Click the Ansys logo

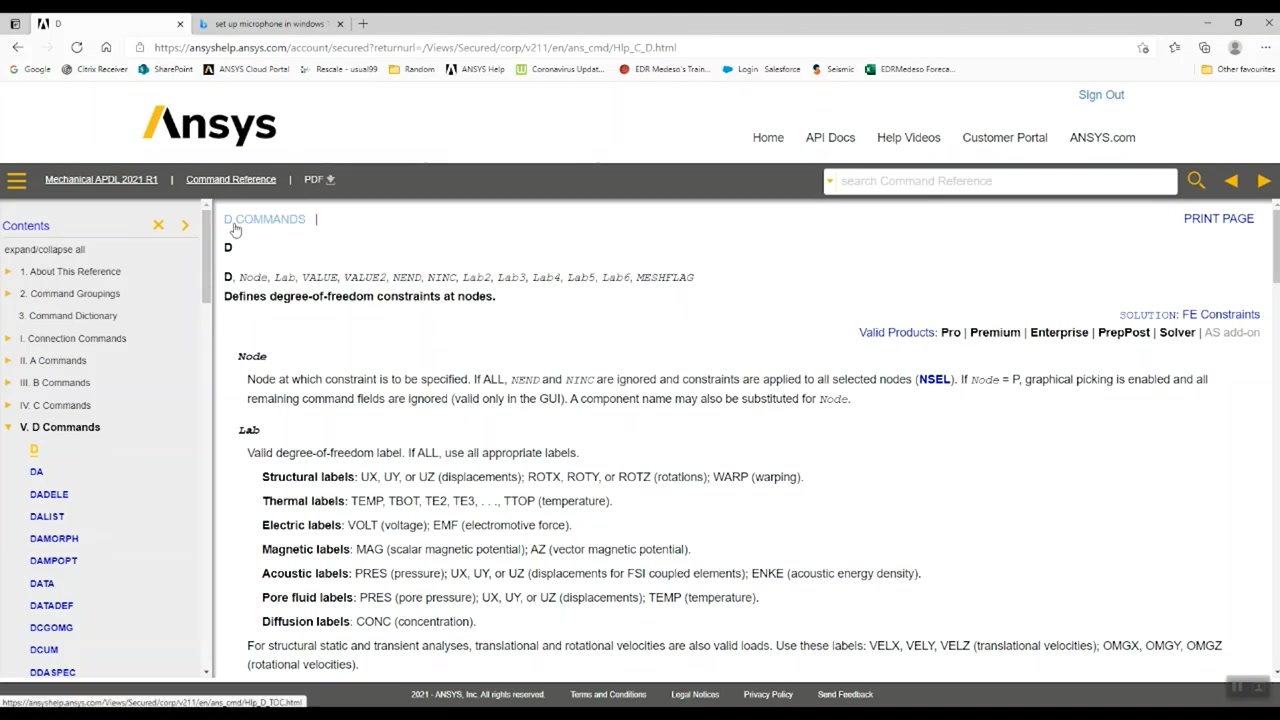208,123
